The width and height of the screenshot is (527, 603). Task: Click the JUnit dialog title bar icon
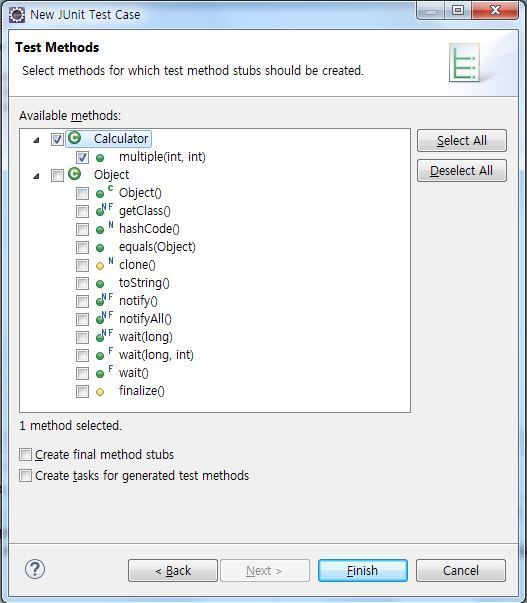[x=17, y=15]
